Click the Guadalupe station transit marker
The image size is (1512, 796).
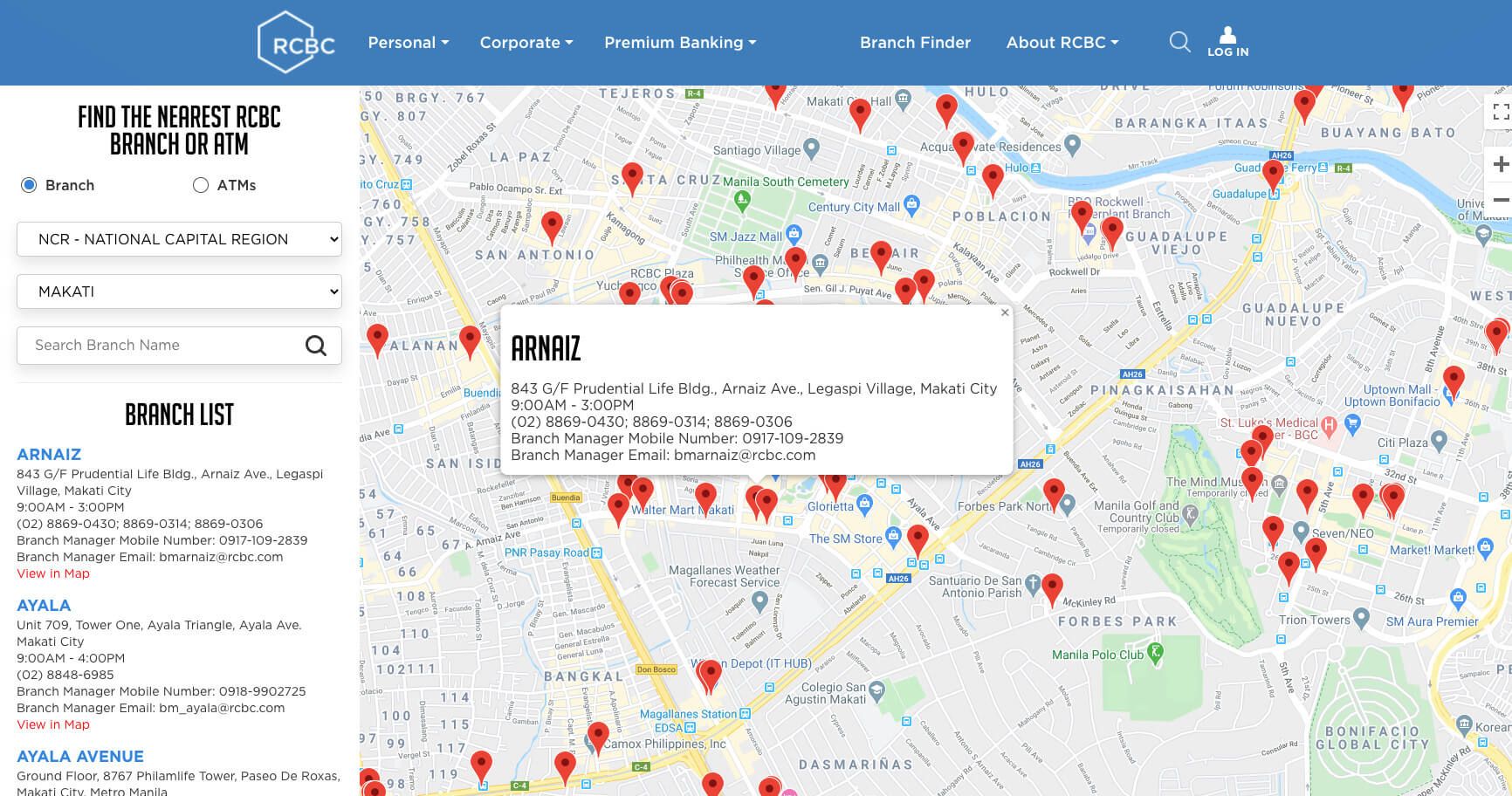[1274, 194]
